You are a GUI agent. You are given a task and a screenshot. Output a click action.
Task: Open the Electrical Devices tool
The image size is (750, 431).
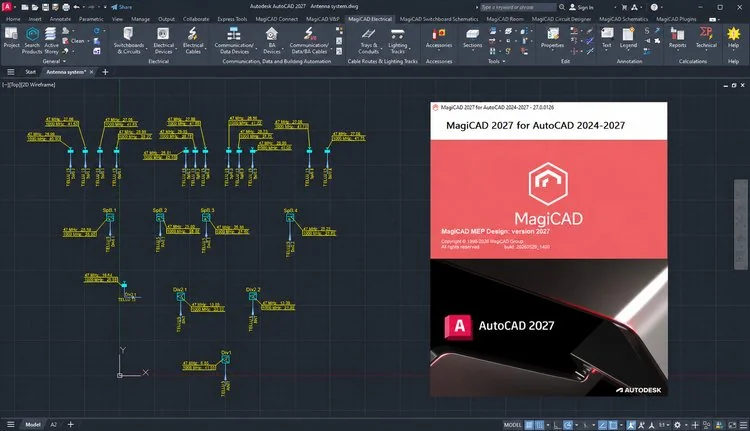pos(163,40)
